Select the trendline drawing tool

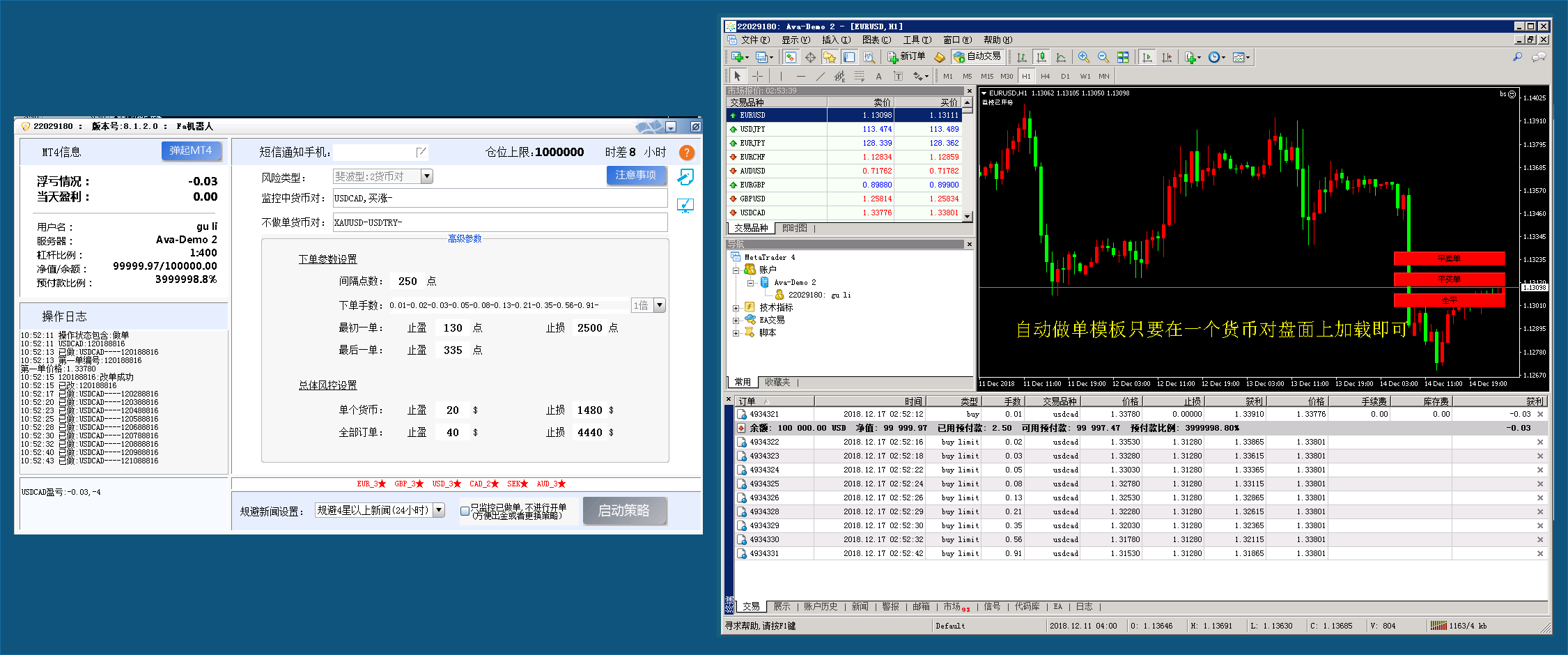820,76
